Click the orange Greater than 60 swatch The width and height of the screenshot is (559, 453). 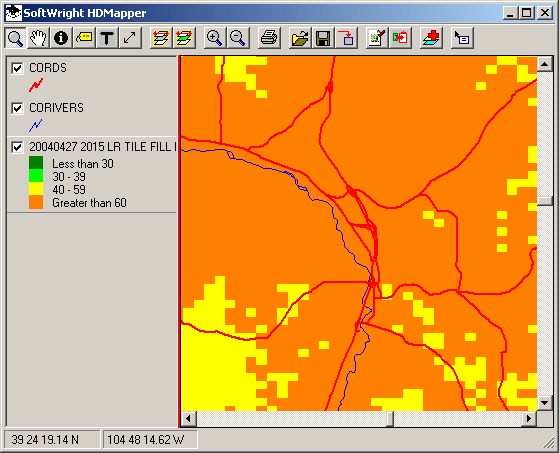point(36,202)
